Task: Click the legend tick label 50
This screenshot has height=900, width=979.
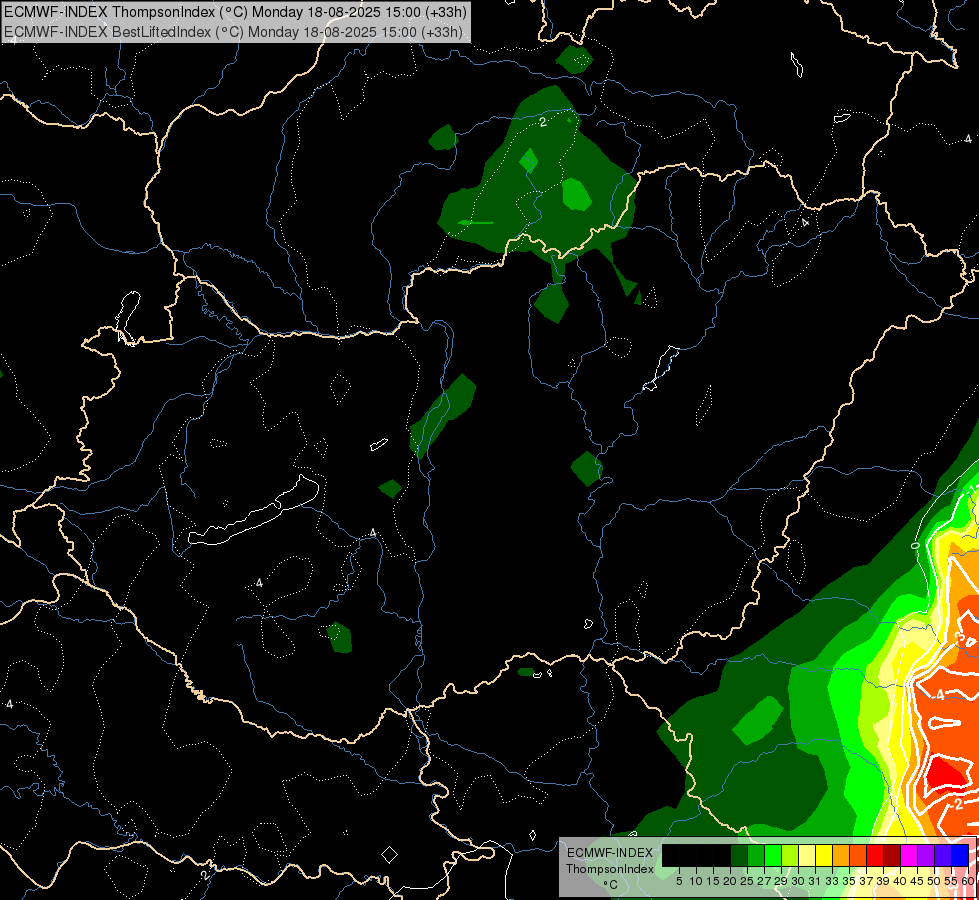Action: (x=933, y=881)
